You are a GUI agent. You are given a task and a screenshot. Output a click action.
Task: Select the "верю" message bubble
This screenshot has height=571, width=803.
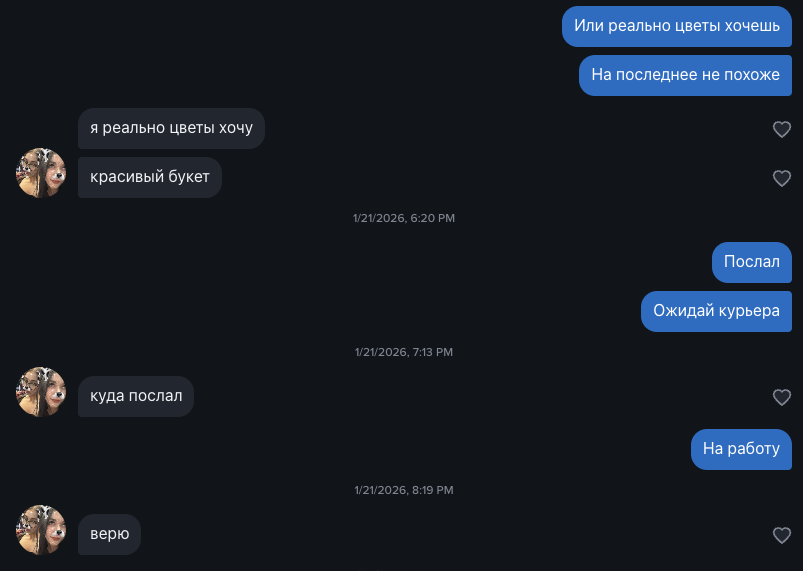click(110, 534)
